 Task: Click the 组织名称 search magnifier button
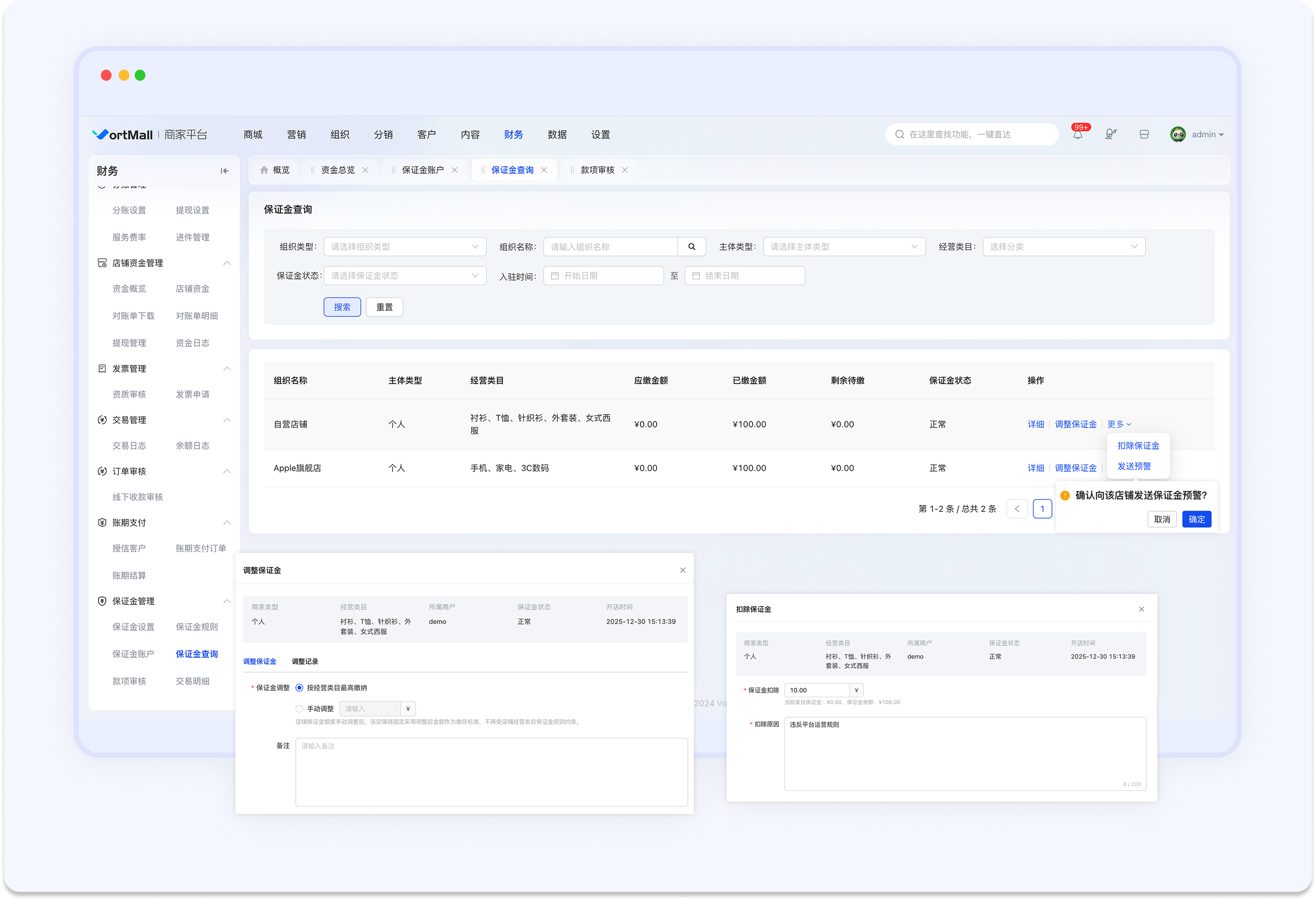point(691,247)
